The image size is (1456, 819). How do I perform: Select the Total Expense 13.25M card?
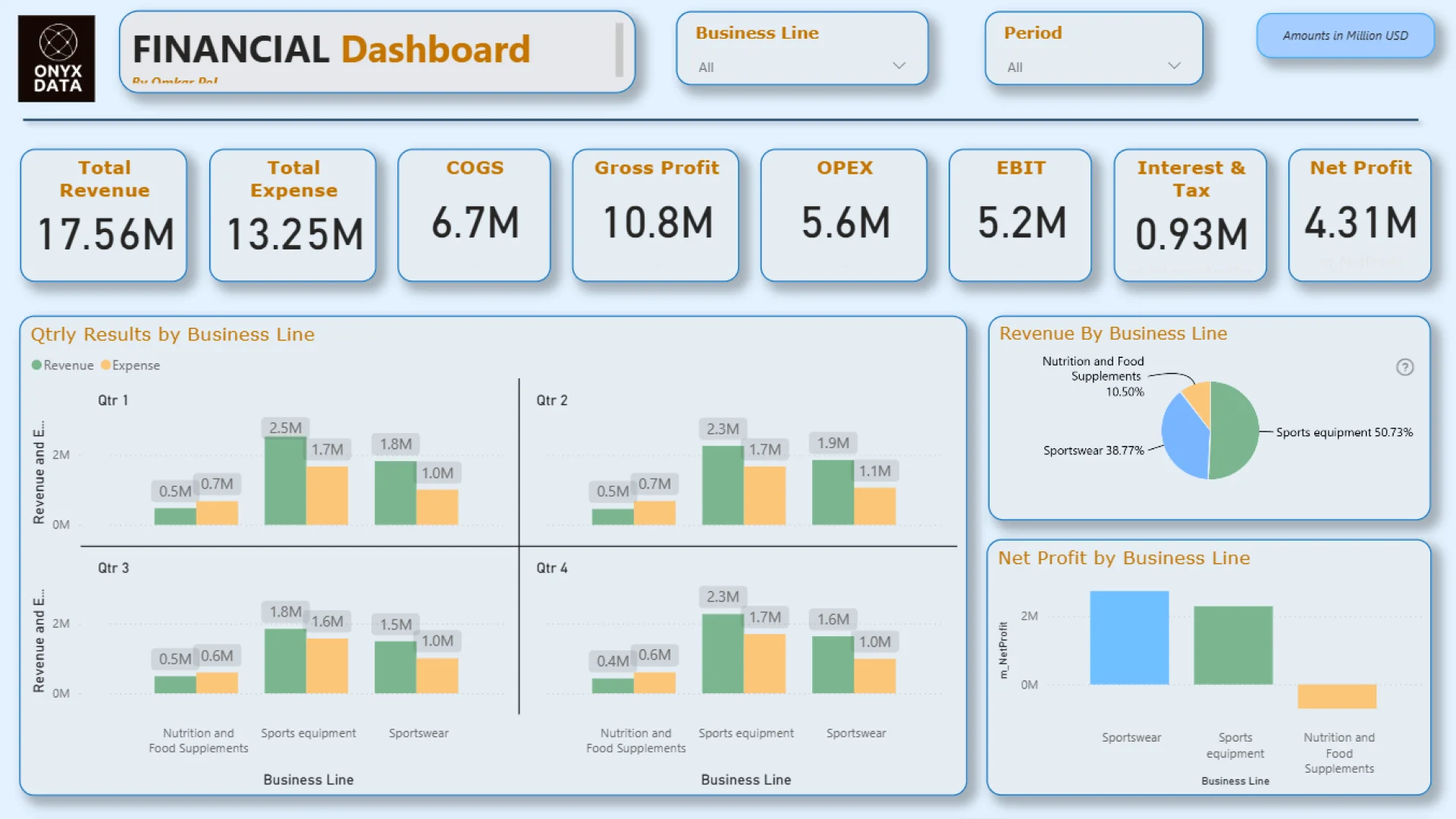coord(293,215)
